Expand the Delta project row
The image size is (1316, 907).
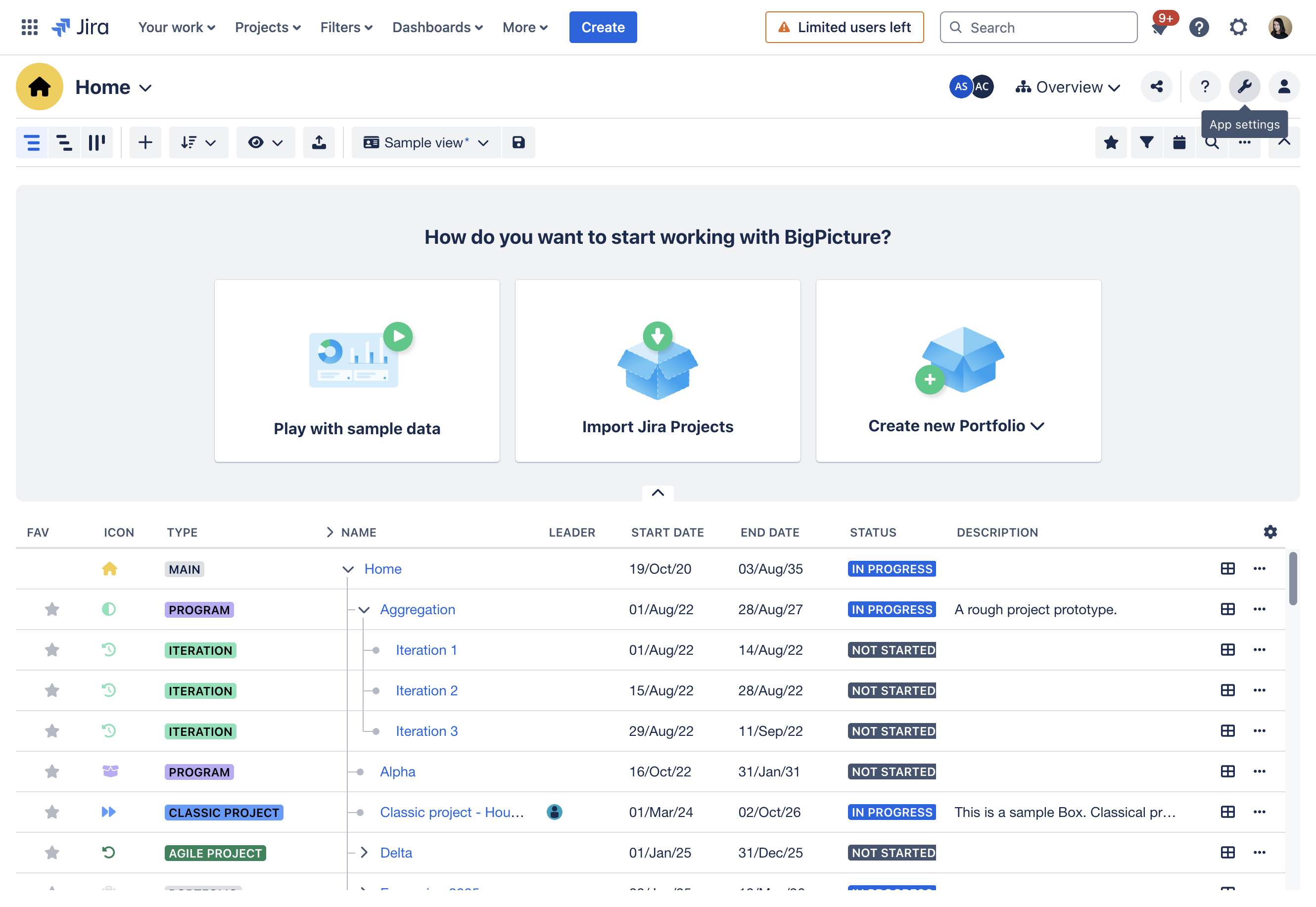[x=364, y=853]
